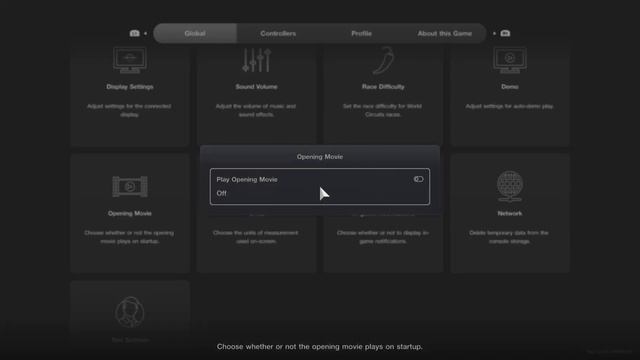
Task: Click the left shoulder button icon
Action: click(134, 33)
